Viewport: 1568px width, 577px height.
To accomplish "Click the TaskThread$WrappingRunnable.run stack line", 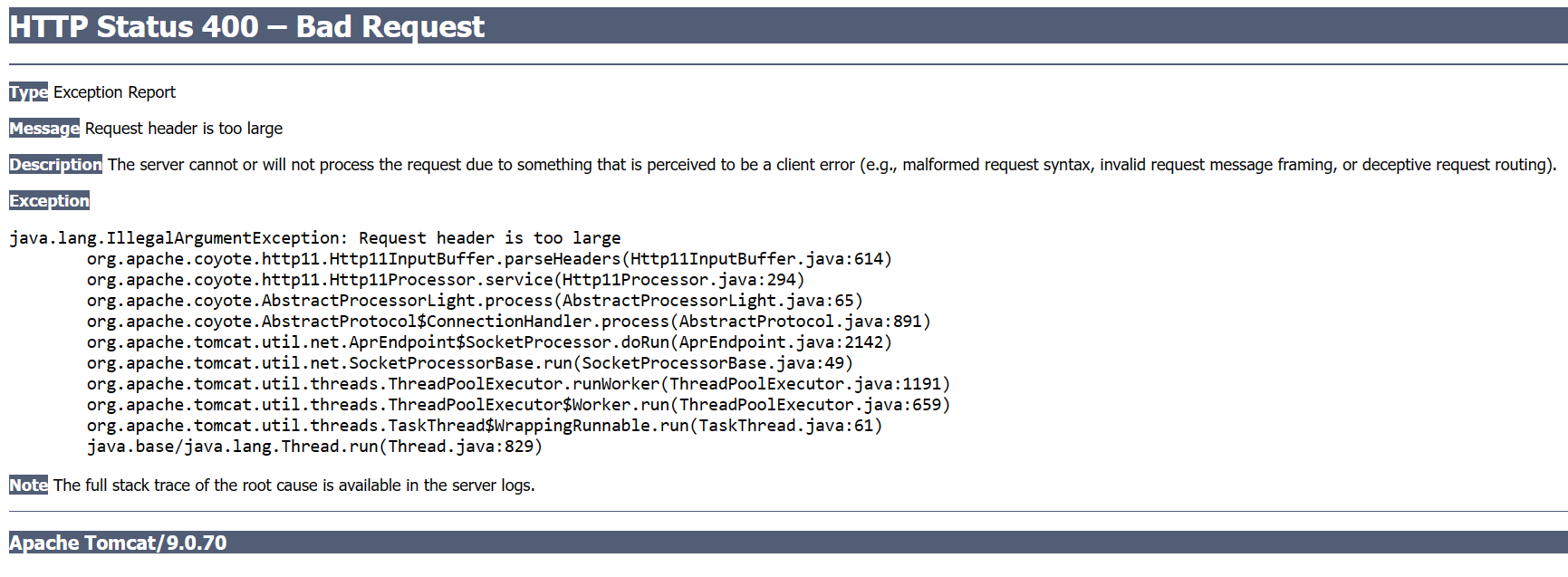I will pos(484,426).
